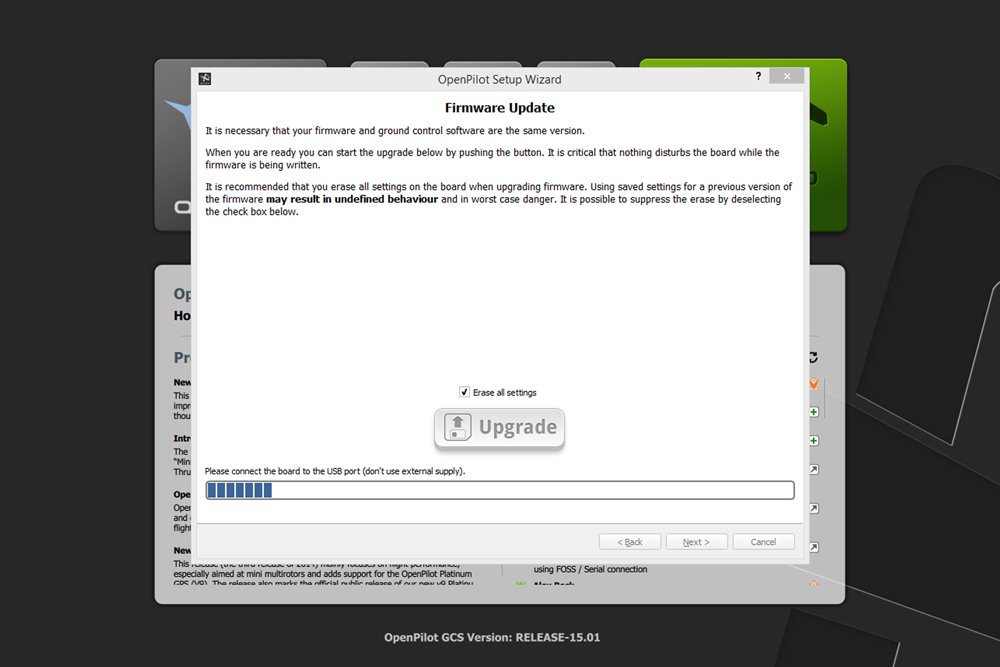Click the refresh icon in the background window
The height and width of the screenshot is (667, 1000).
(x=814, y=357)
